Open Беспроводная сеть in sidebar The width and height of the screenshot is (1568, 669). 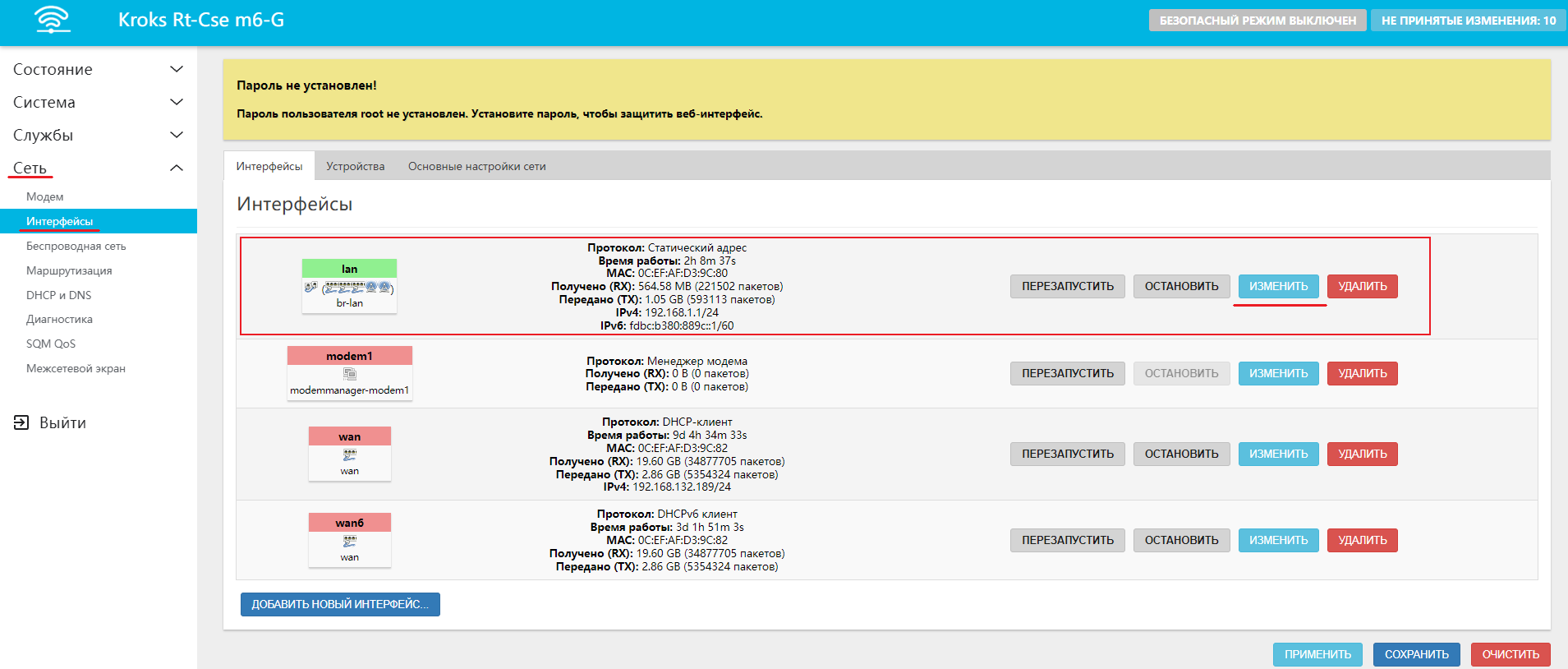point(76,246)
